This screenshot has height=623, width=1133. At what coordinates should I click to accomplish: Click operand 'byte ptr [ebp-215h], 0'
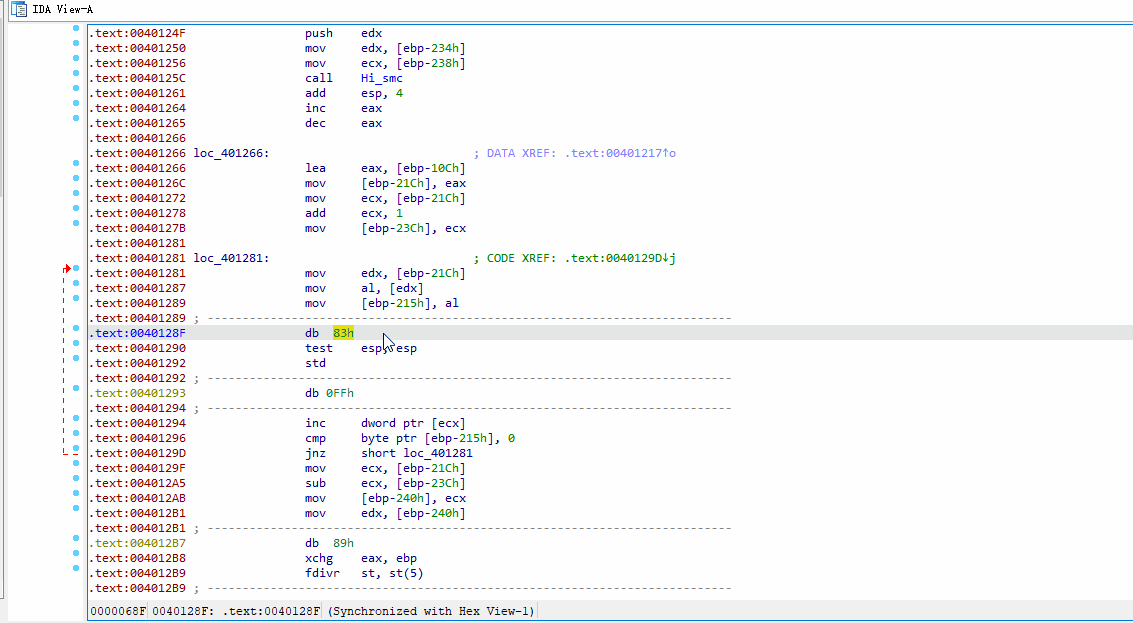click(x=438, y=439)
